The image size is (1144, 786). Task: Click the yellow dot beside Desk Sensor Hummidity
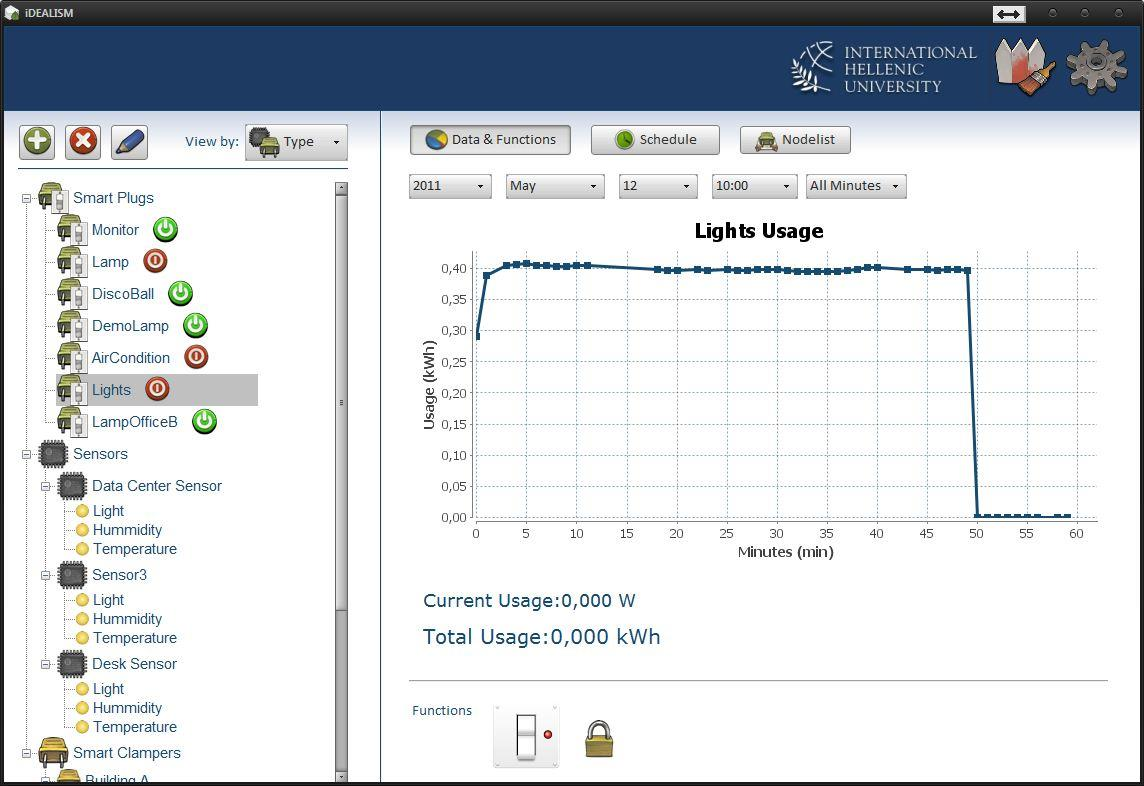click(82, 708)
